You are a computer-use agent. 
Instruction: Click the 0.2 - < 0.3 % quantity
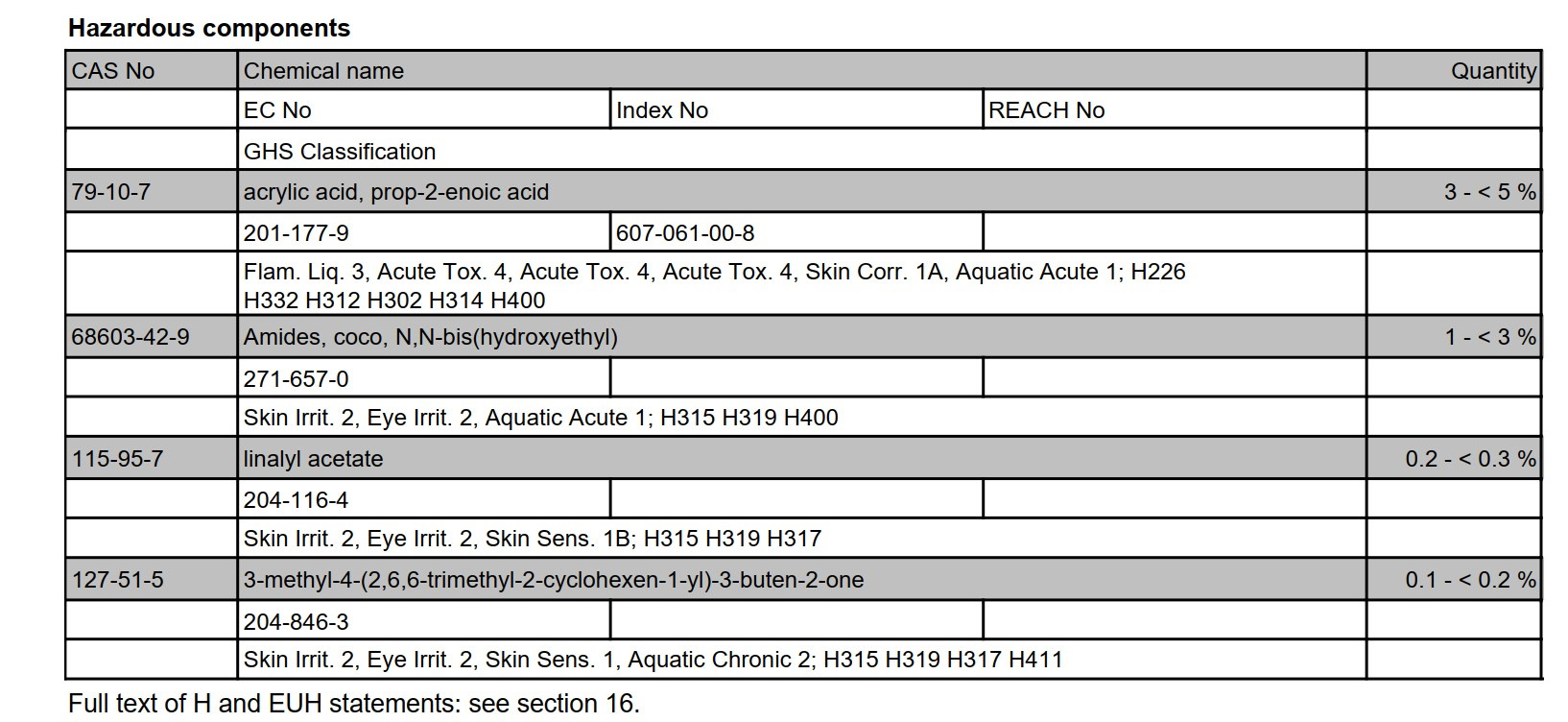point(1470,459)
